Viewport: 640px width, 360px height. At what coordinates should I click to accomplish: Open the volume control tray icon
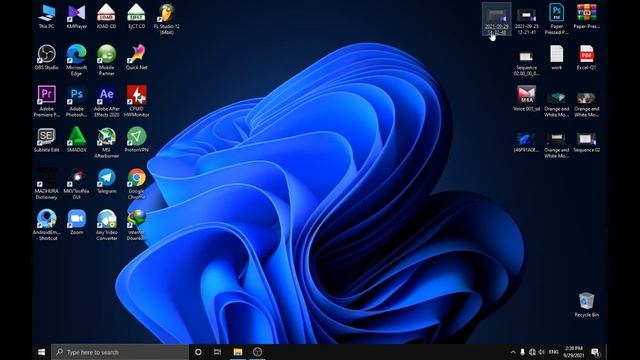pos(542,352)
